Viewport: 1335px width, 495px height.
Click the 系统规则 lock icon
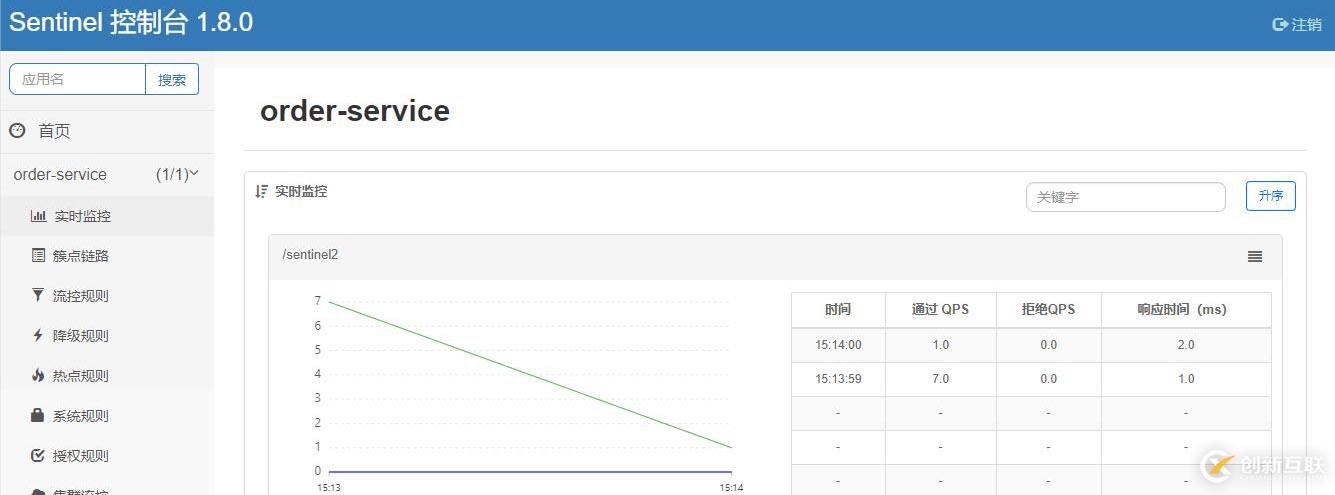[x=38, y=415]
